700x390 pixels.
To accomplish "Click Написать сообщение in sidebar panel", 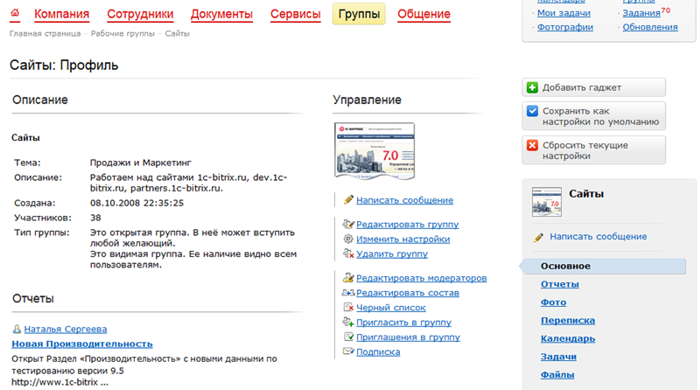I will click(598, 236).
